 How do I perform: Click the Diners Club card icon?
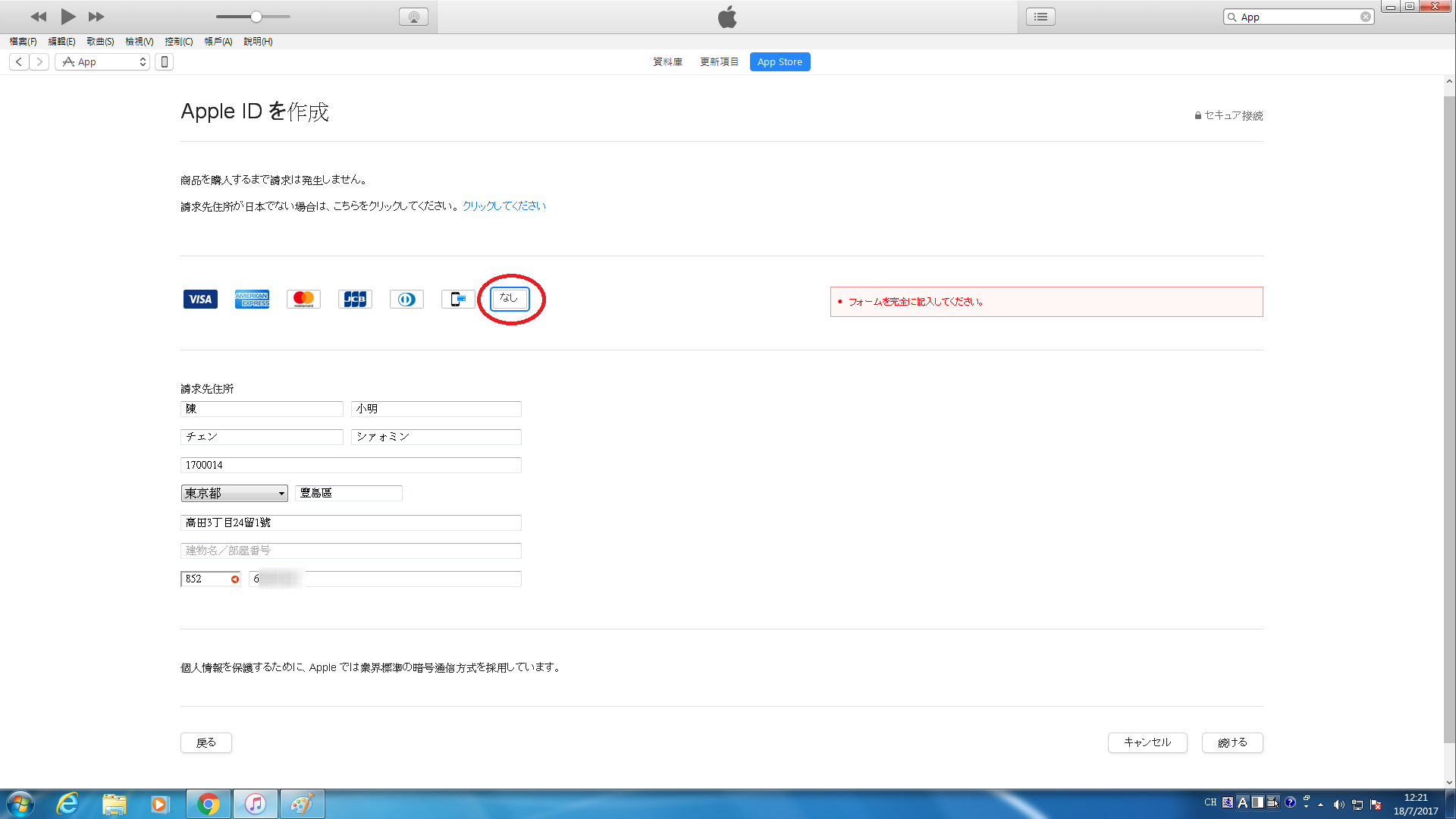406,300
